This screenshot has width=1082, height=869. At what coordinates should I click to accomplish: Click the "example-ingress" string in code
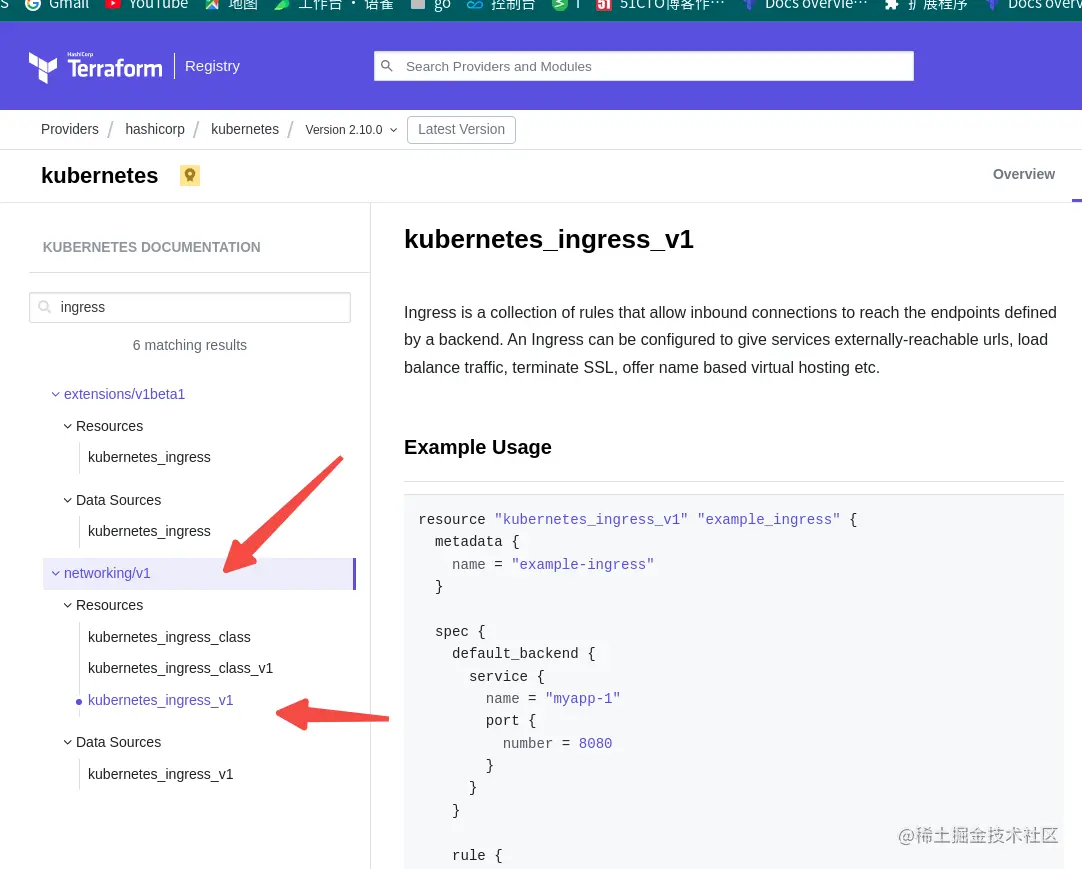[582, 564]
